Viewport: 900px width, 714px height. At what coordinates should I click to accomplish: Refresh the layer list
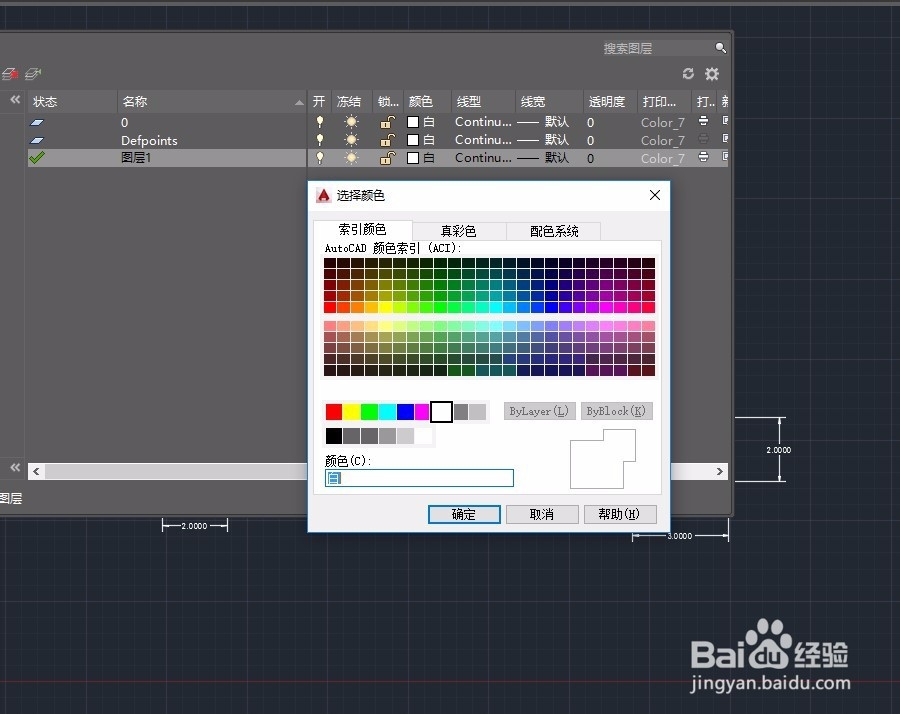pyautogui.click(x=688, y=73)
